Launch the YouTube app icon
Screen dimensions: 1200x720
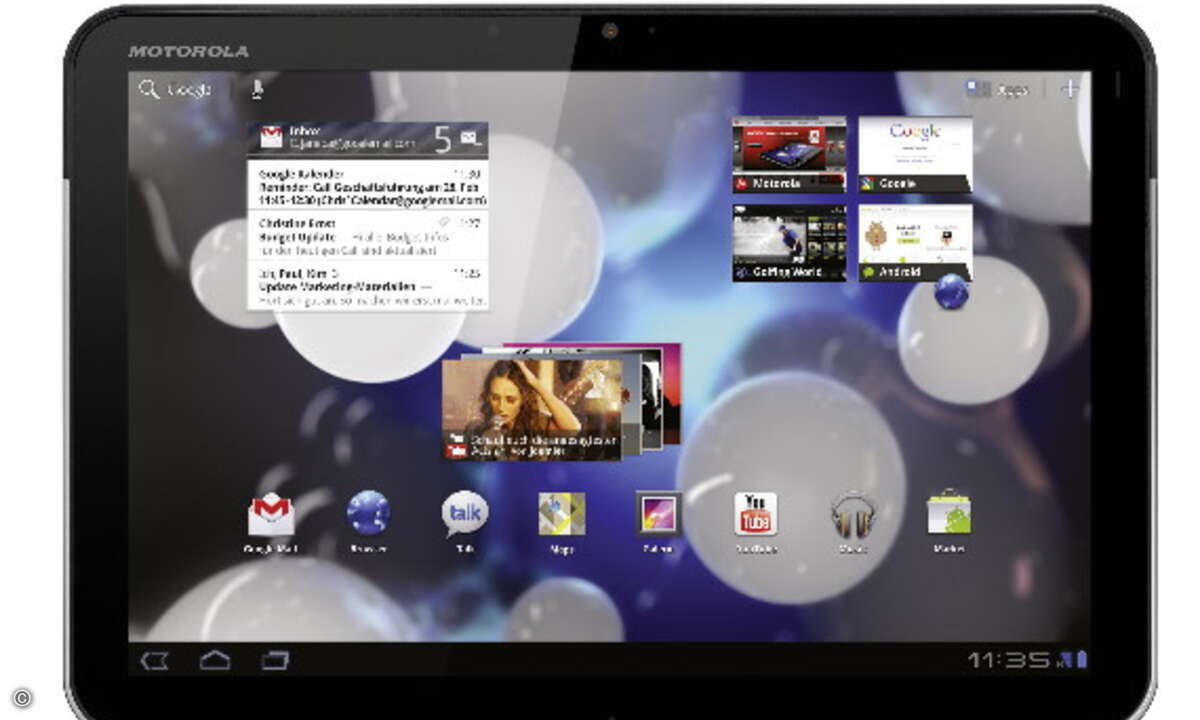click(756, 514)
